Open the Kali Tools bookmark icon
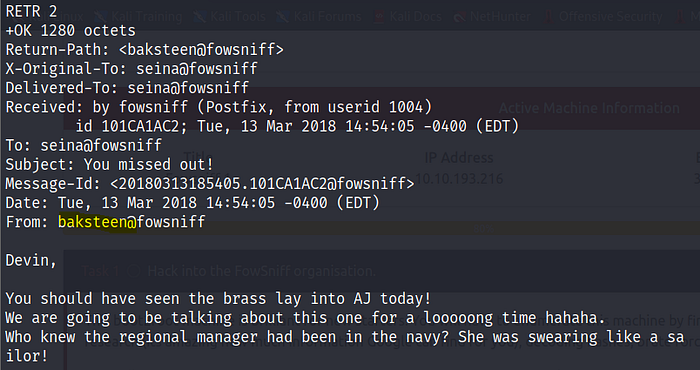This screenshot has height=370, width=700. coord(200,17)
